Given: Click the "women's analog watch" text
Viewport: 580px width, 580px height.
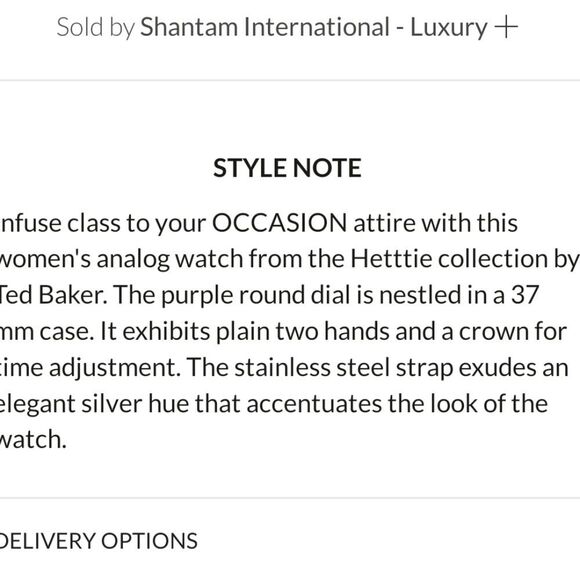Looking at the screenshot, I should click(x=121, y=259).
